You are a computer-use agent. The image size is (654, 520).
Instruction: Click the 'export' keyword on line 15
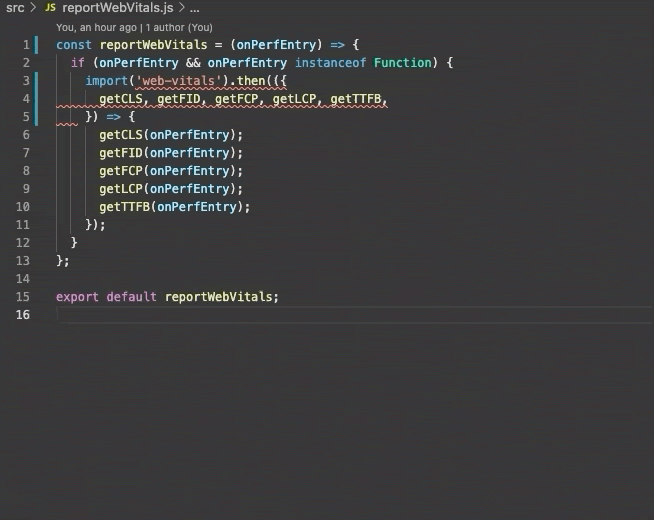click(x=77, y=296)
